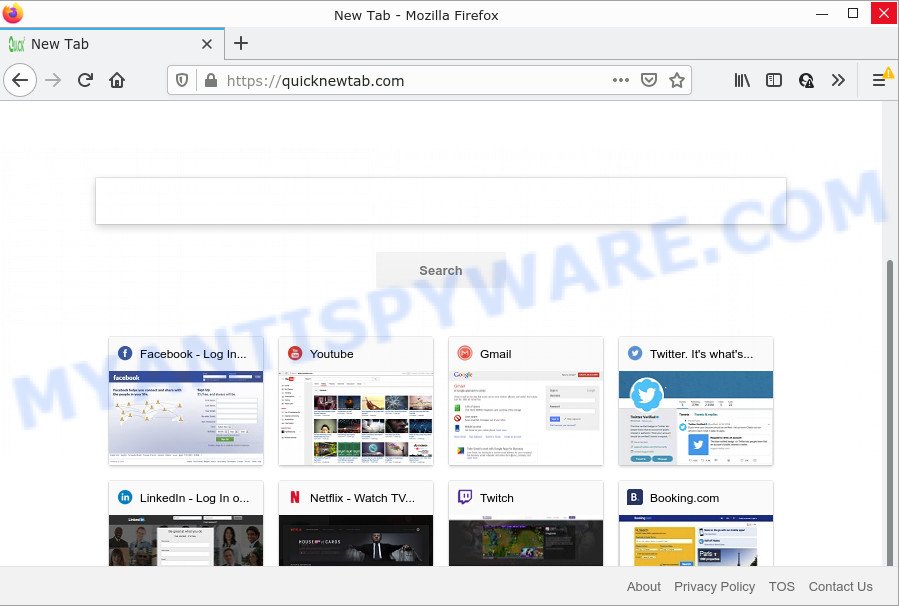Open the Contact Us footer link

pyautogui.click(x=841, y=587)
